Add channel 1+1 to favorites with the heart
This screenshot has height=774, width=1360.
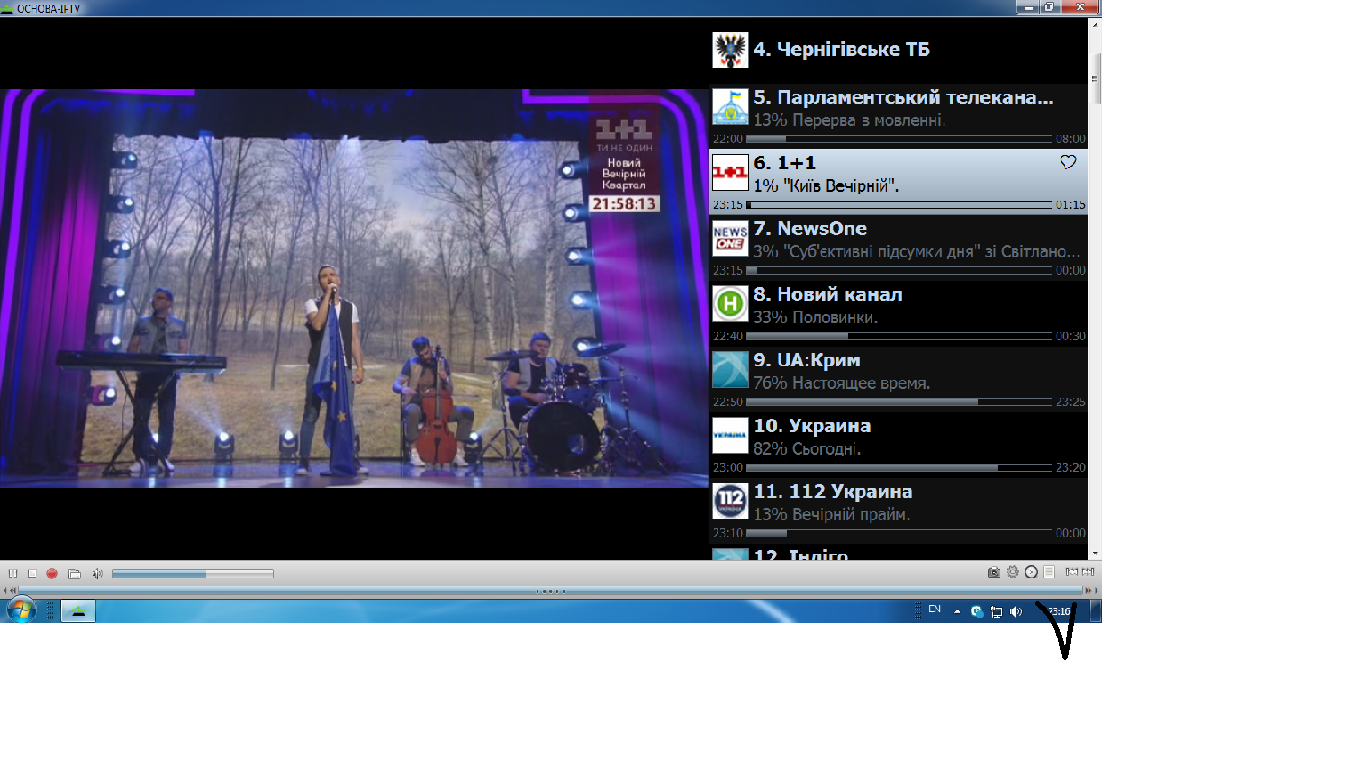(1067, 162)
